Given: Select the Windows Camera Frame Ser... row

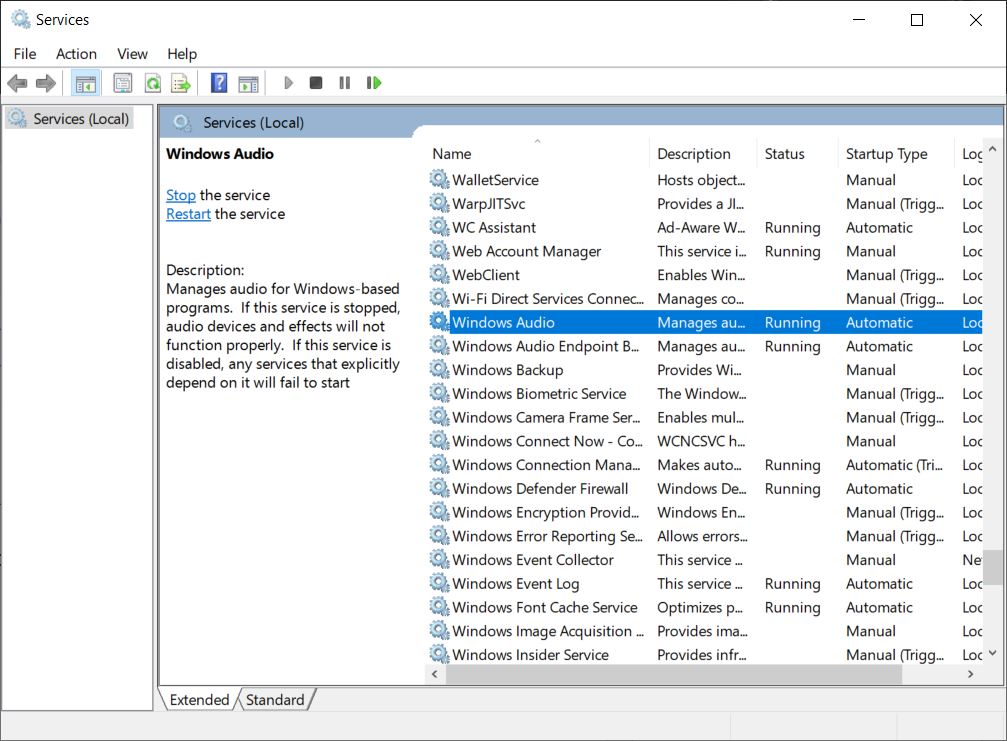Looking at the screenshot, I should (705, 417).
